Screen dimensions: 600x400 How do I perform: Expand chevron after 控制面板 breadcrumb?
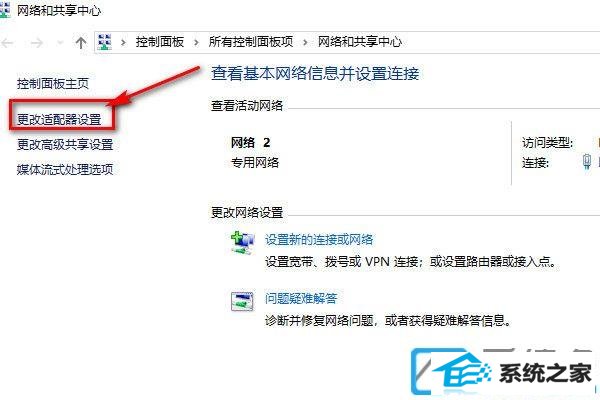pyautogui.click(x=196, y=42)
